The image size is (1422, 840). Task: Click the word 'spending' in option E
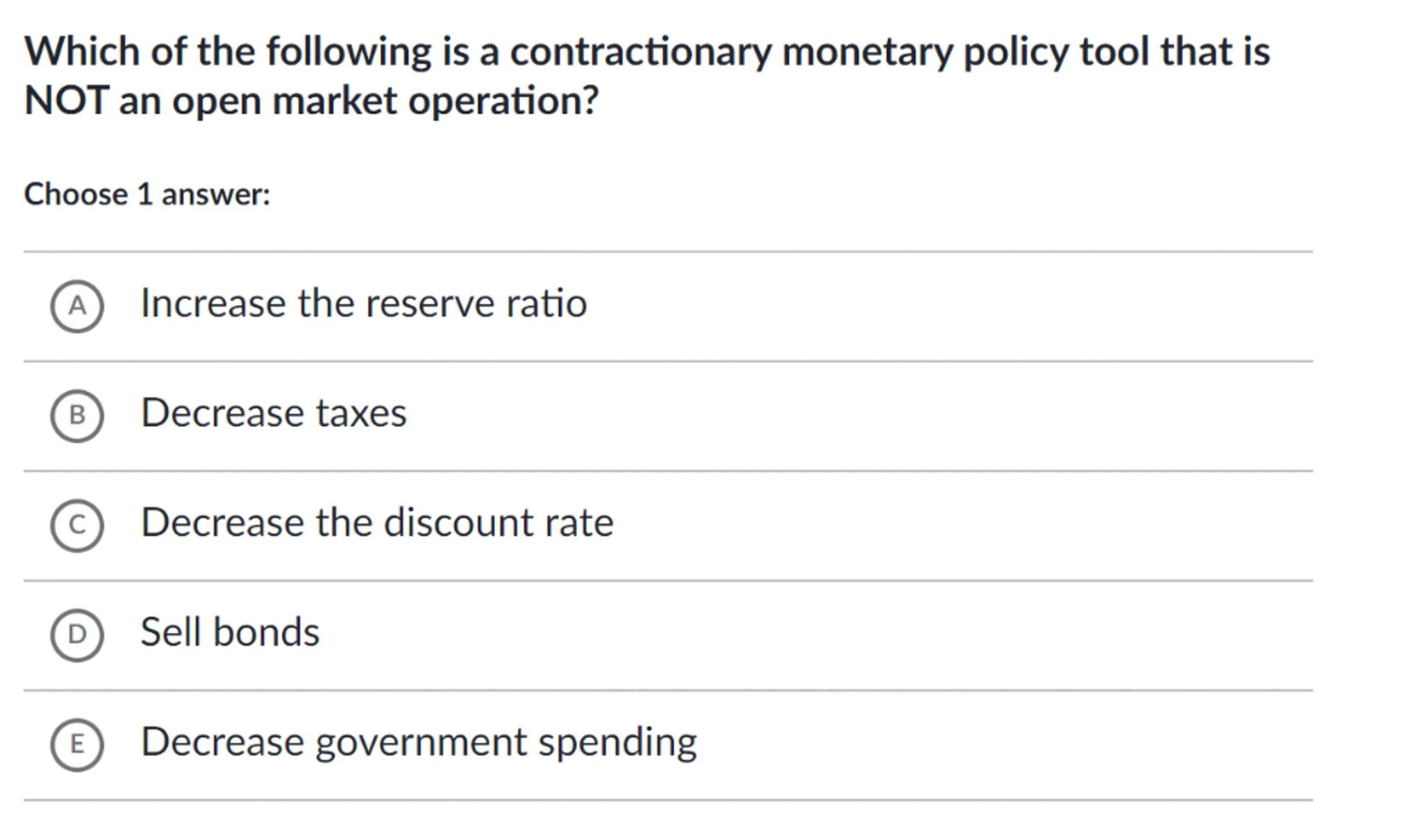(617, 743)
